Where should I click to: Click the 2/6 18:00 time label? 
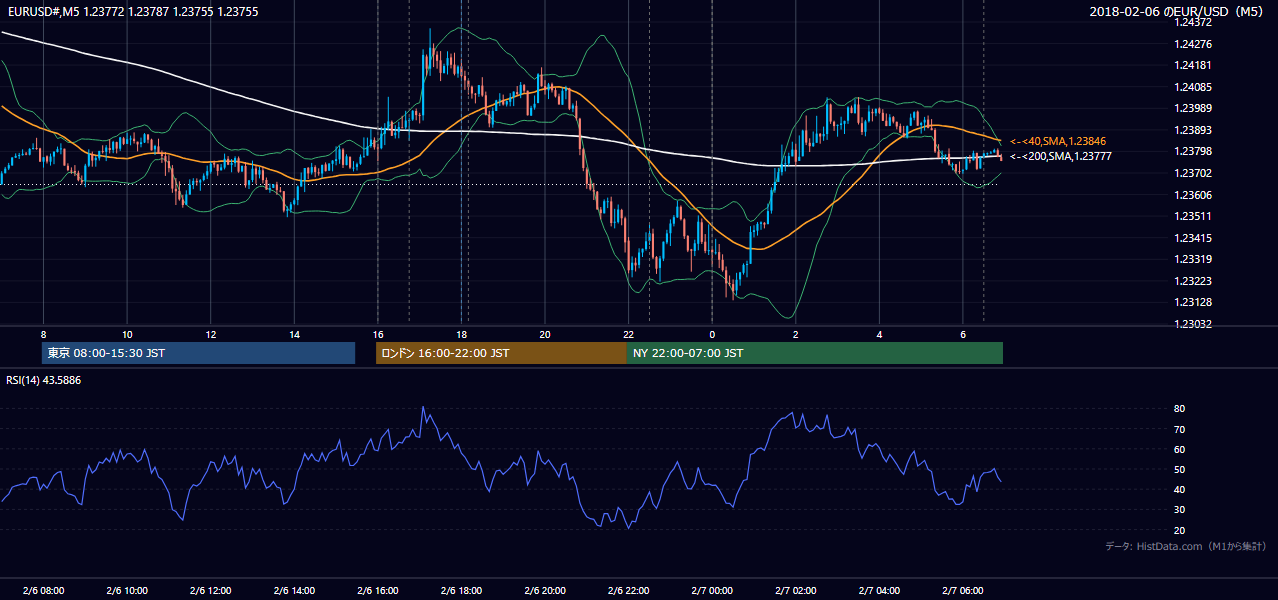pyautogui.click(x=462, y=590)
